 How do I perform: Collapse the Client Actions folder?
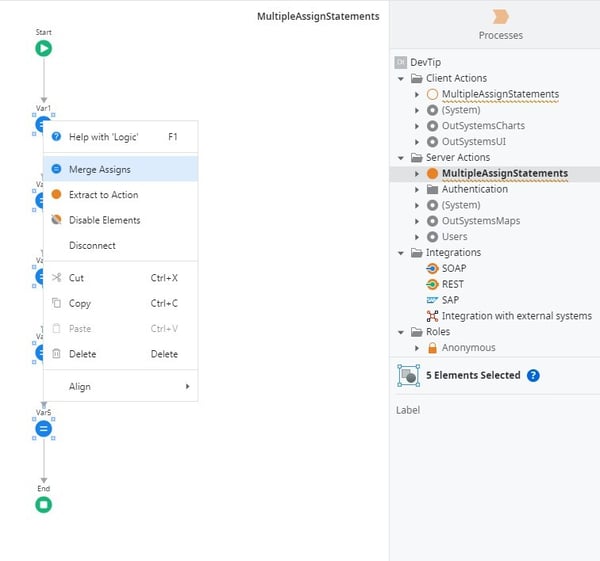coord(402,78)
